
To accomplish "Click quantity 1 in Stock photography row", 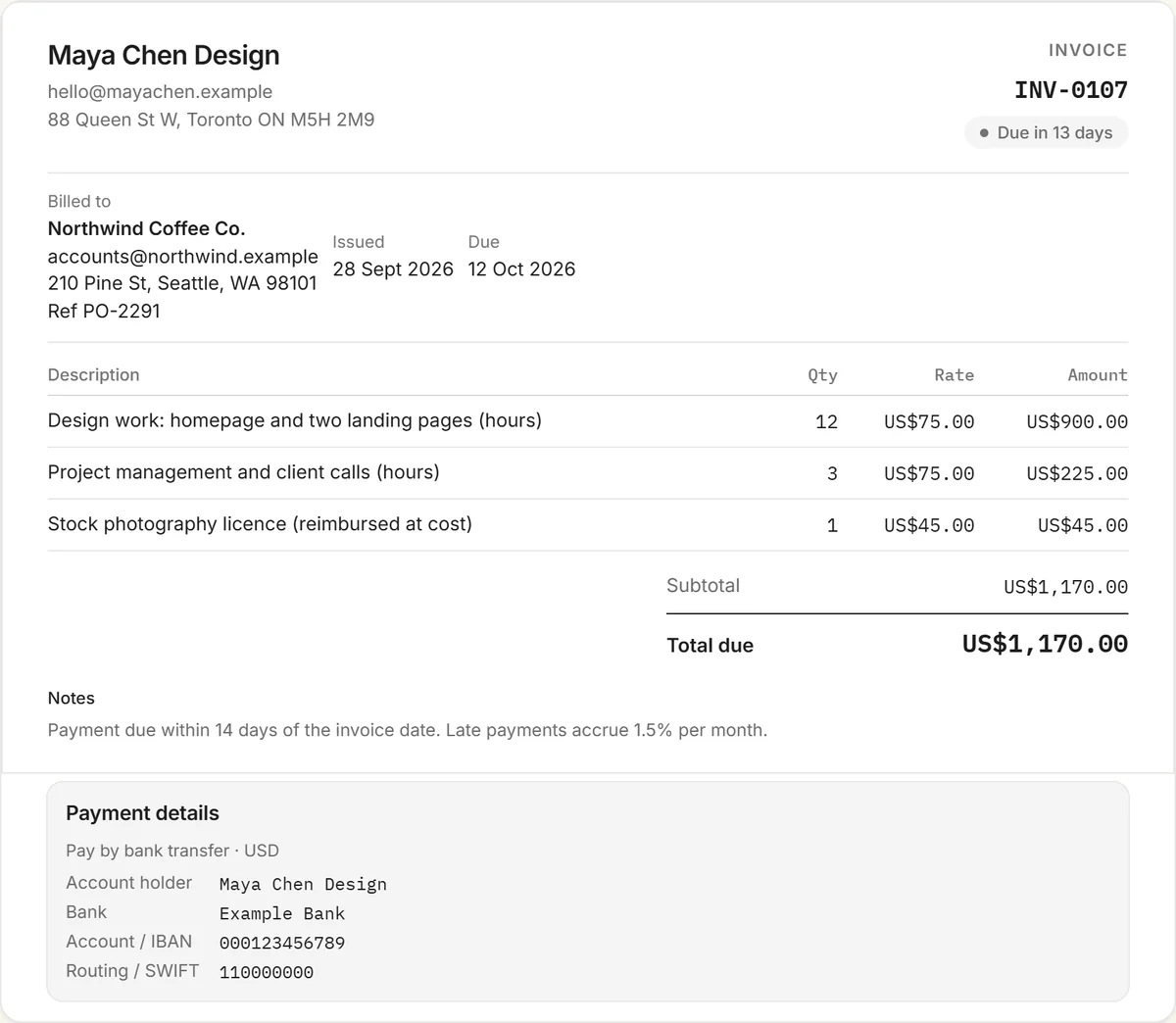I will click(x=832, y=525).
